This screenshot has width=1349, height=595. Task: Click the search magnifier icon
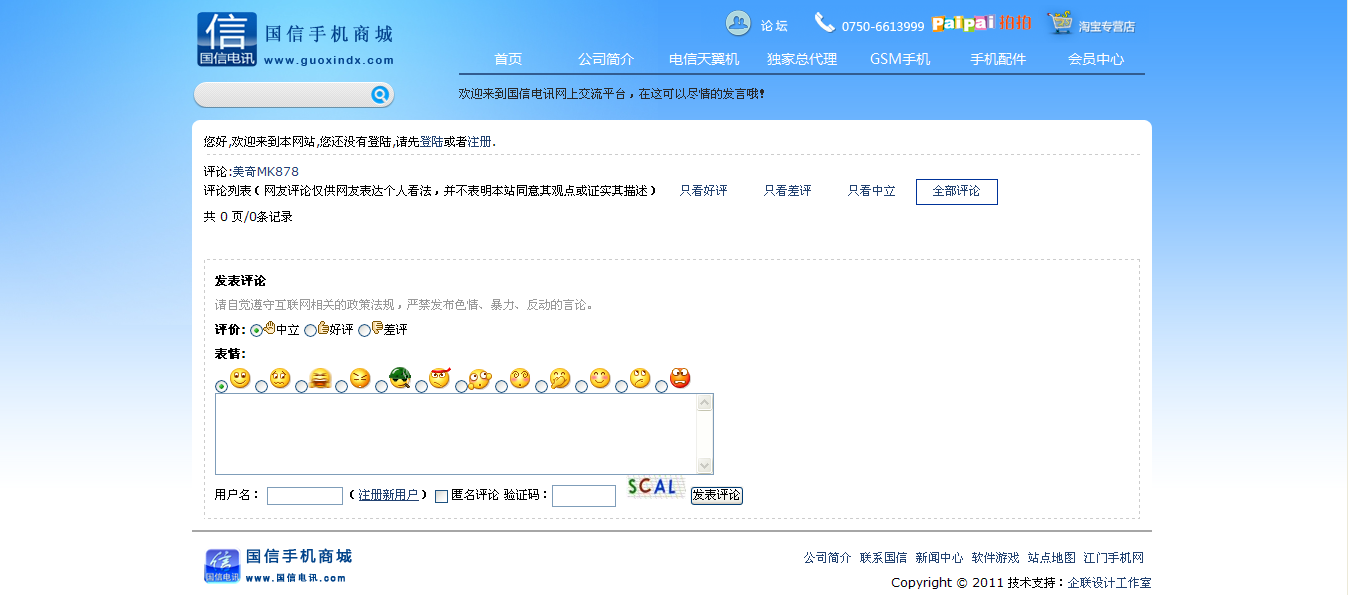[380, 95]
